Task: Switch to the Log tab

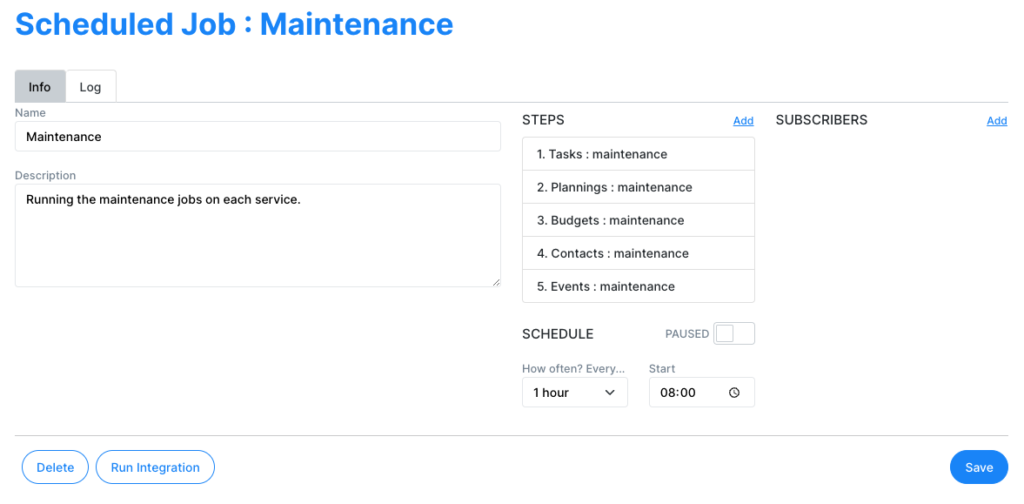Action: coord(91,86)
